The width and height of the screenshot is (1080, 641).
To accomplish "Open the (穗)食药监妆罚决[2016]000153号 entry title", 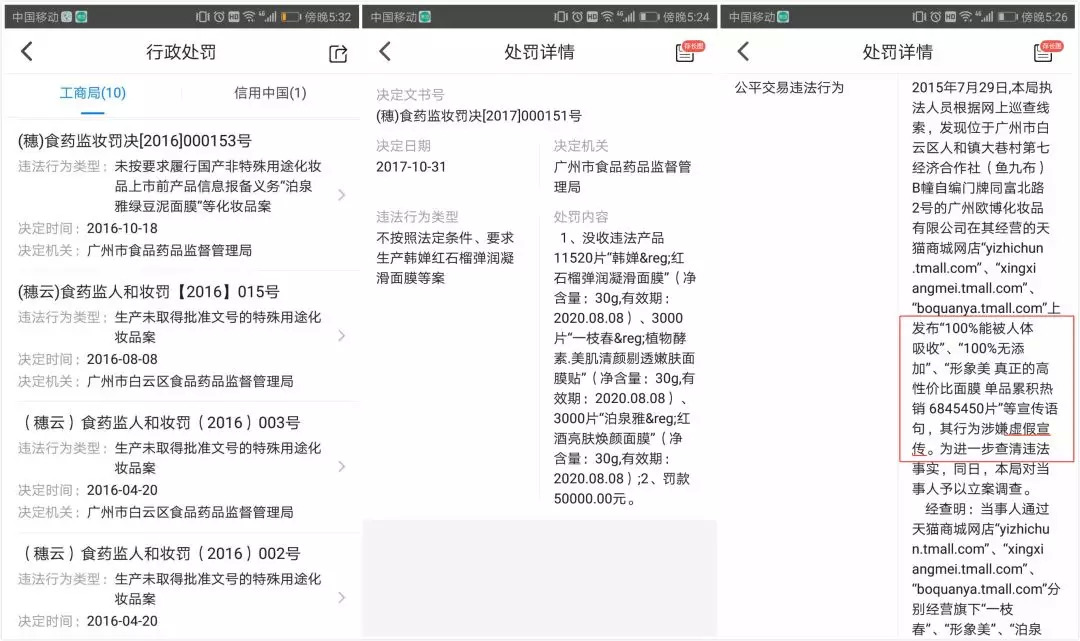I will (135, 141).
